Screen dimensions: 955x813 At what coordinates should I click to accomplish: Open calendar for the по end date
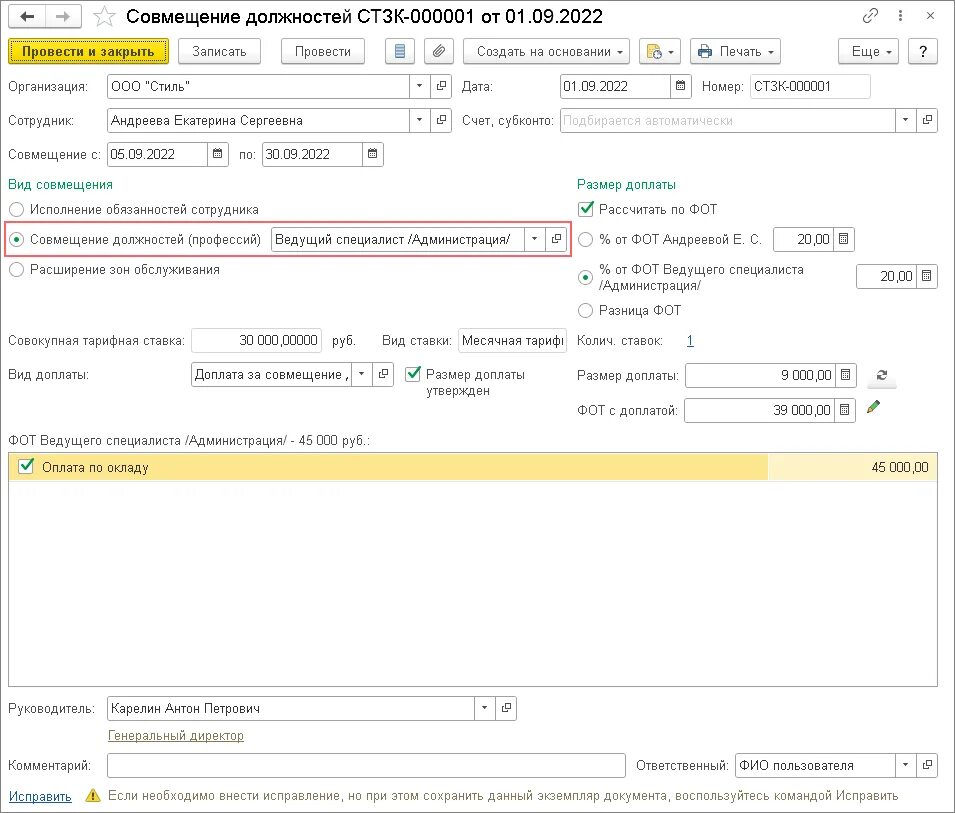point(373,154)
